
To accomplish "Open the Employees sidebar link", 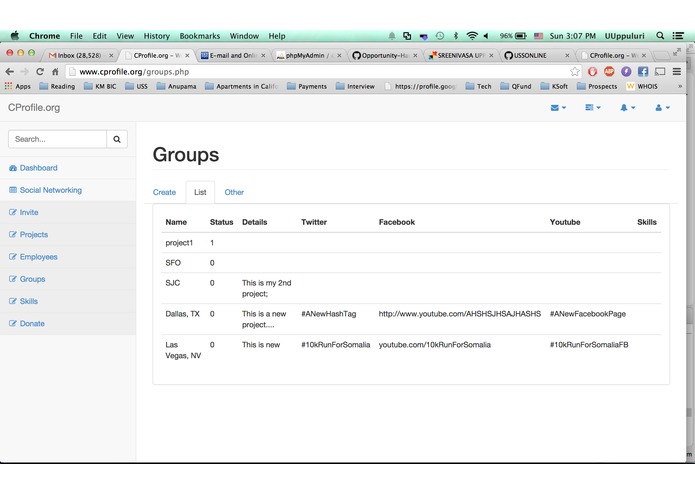I will tap(39, 257).
